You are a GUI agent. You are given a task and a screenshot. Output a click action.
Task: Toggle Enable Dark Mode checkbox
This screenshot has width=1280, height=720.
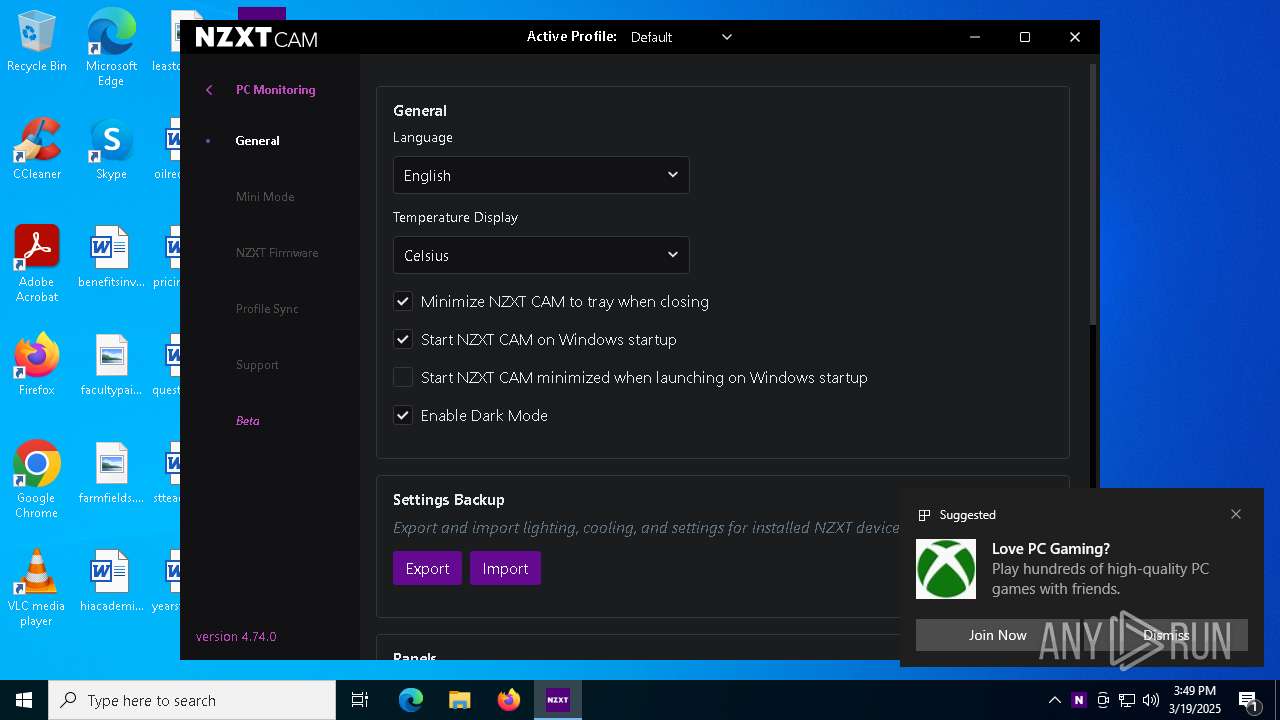pos(403,415)
